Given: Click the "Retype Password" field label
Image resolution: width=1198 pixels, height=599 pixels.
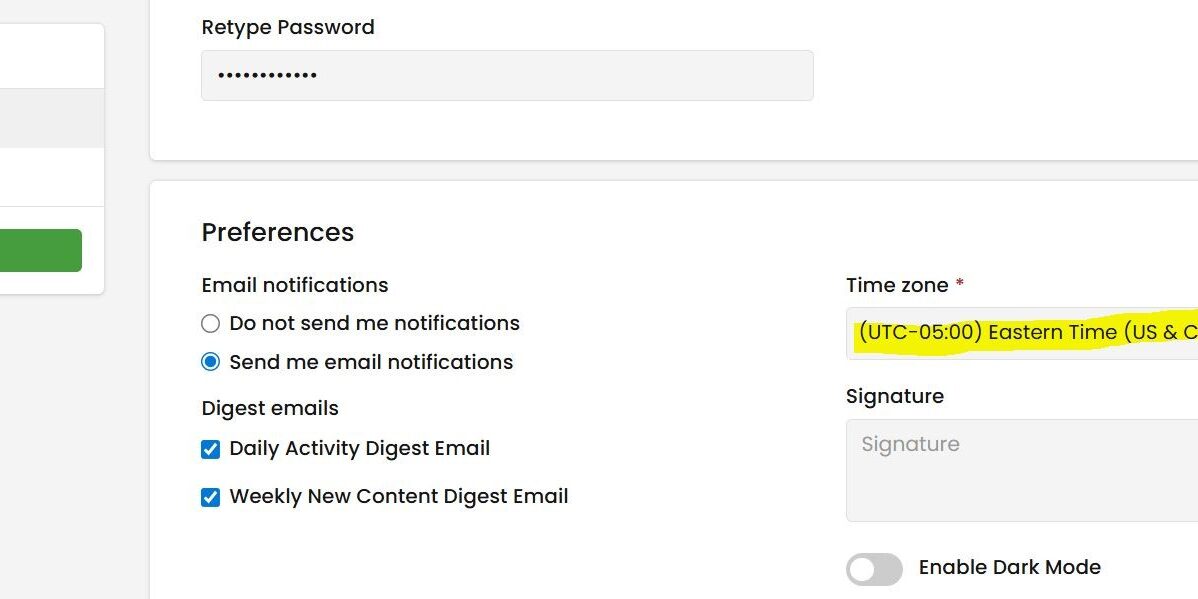Looking at the screenshot, I should coord(288,28).
